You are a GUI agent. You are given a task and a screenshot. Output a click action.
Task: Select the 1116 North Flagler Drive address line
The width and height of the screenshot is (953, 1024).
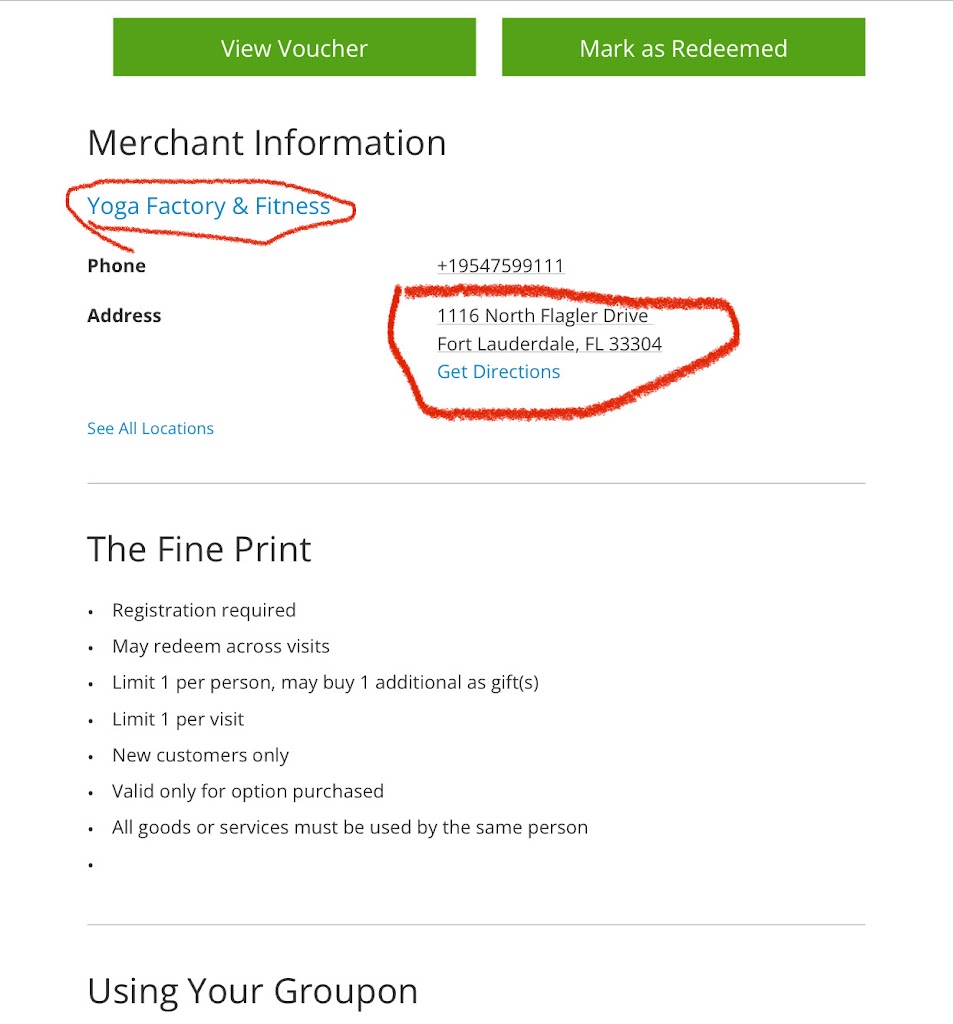(543, 316)
